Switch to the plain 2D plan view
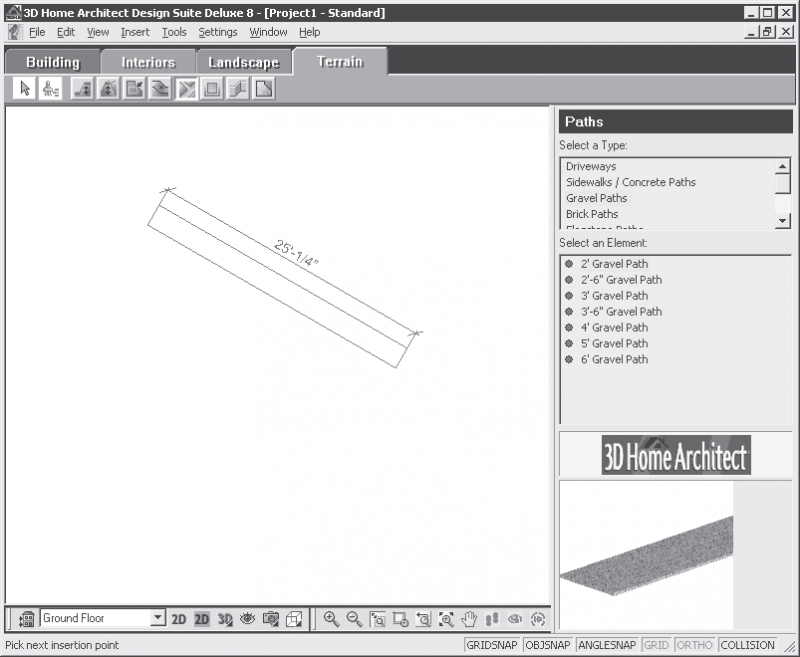Viewport: 800px width, 657px height. (178, 619)
